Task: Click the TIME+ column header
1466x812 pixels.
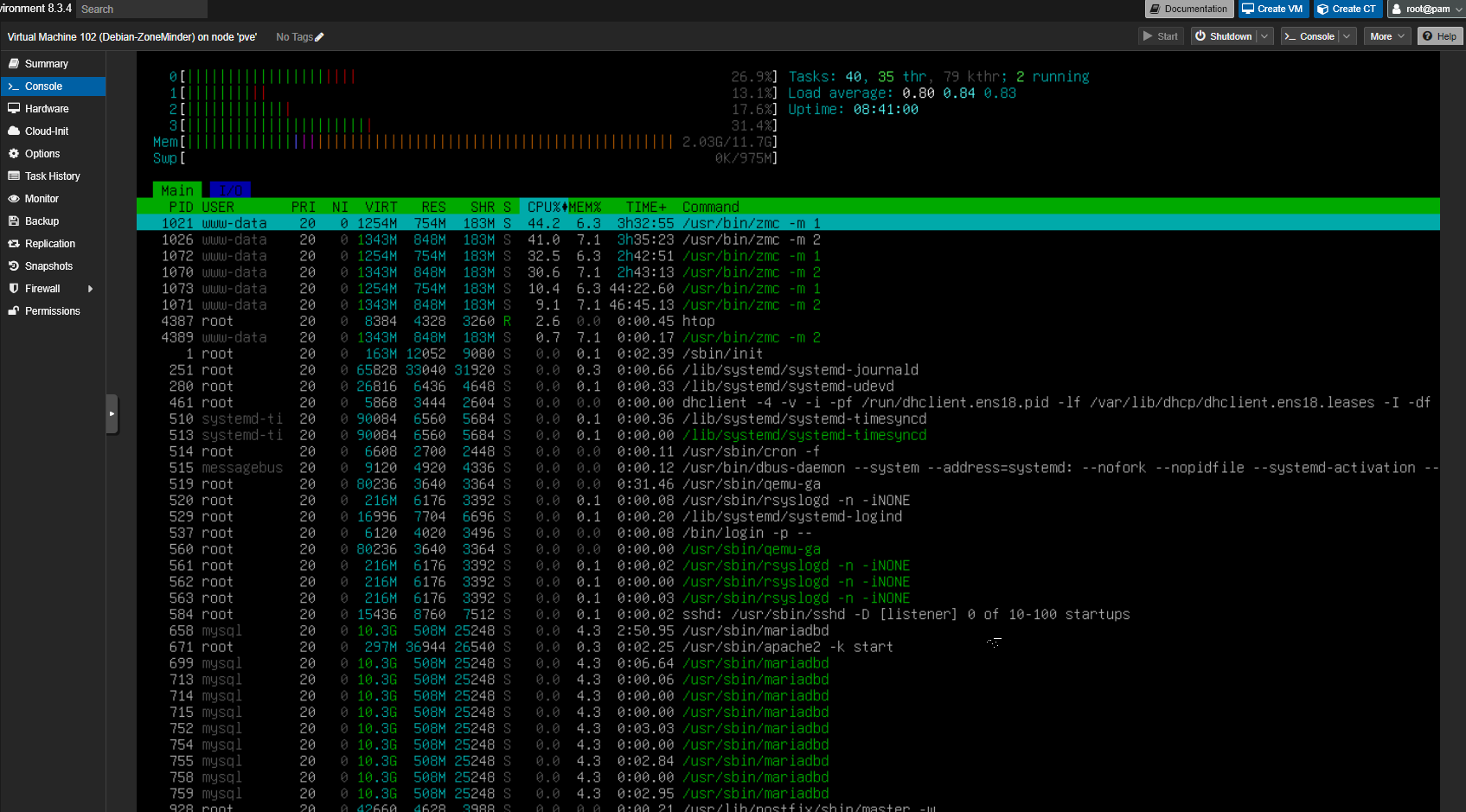Action: click(x=646, y=208)
